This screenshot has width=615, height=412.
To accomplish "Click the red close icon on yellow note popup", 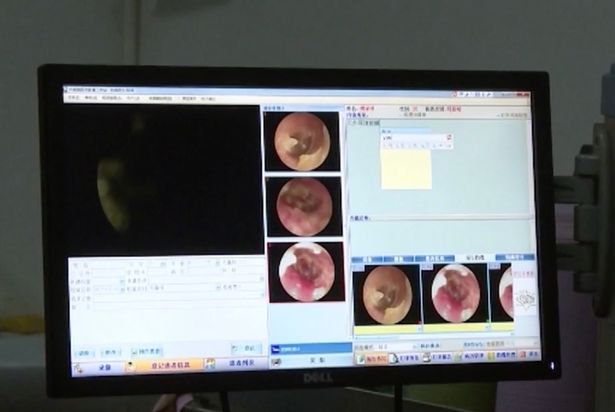I will tap(449, 137).
